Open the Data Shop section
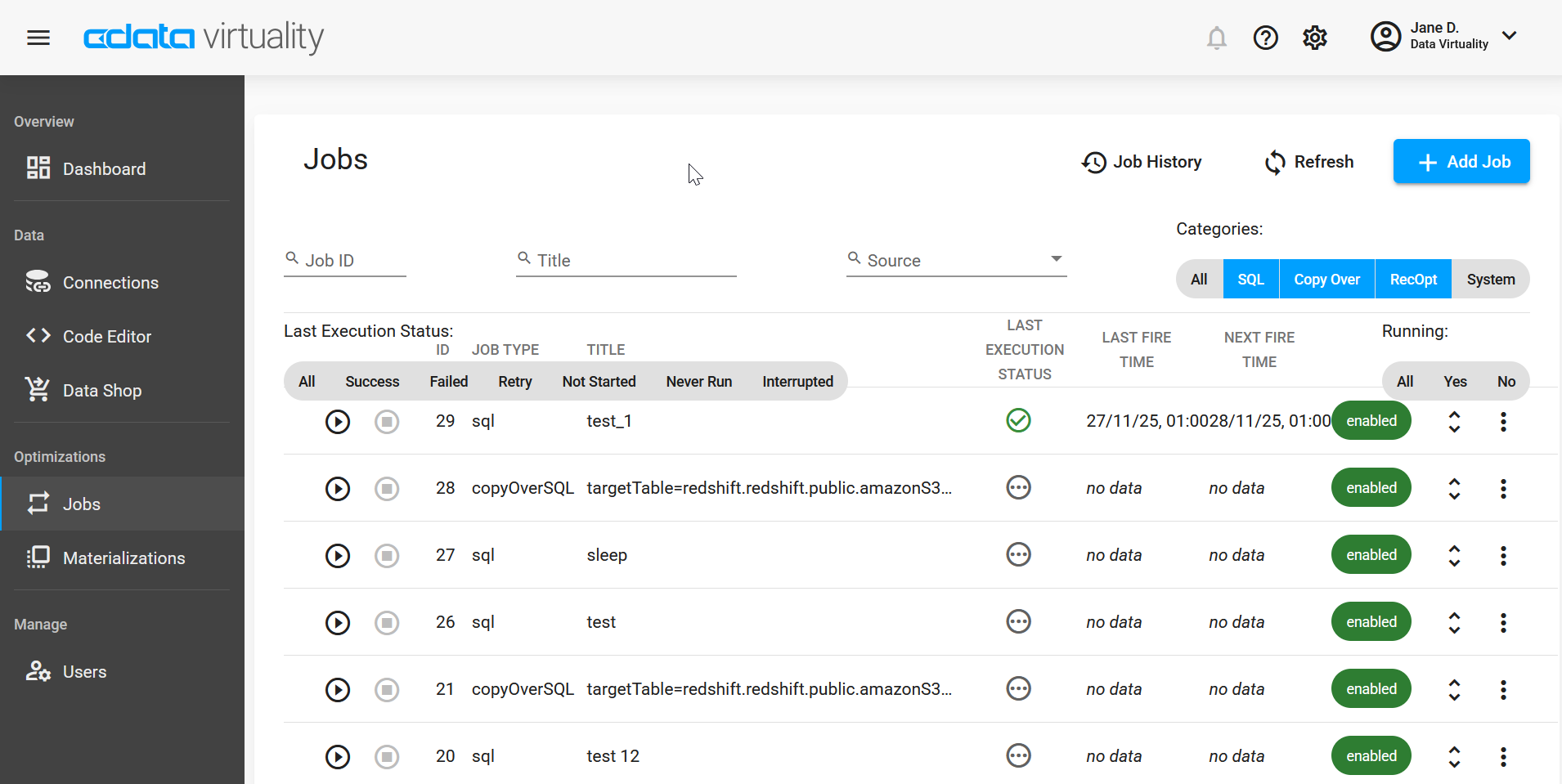The height and width of the screenshot is (784, 1562). point(102,390)
